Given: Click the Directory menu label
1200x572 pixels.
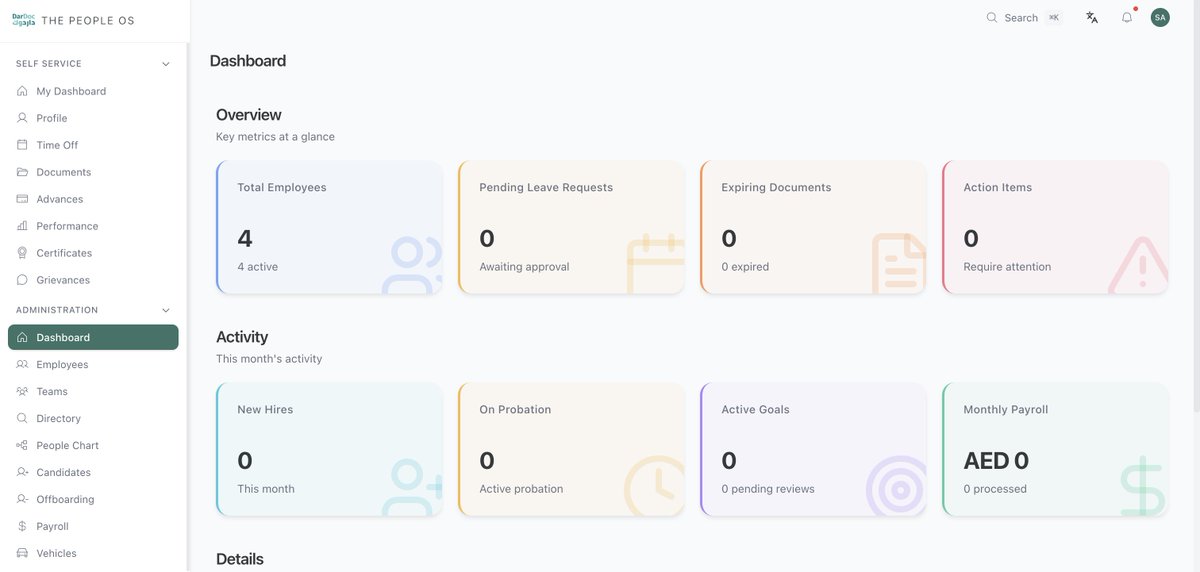Looking at the screenshot, I should pos(59,419).
